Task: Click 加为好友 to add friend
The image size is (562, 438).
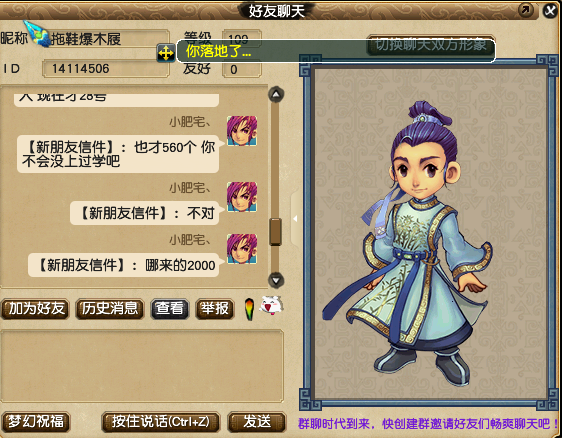Action: tap(35, 309)
